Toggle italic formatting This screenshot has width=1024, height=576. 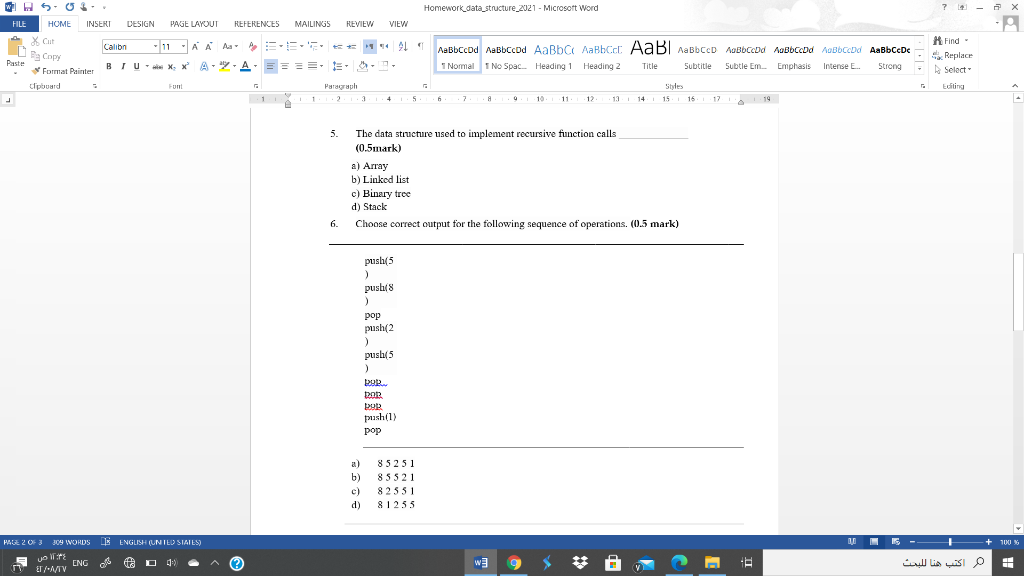pos(122,66)
